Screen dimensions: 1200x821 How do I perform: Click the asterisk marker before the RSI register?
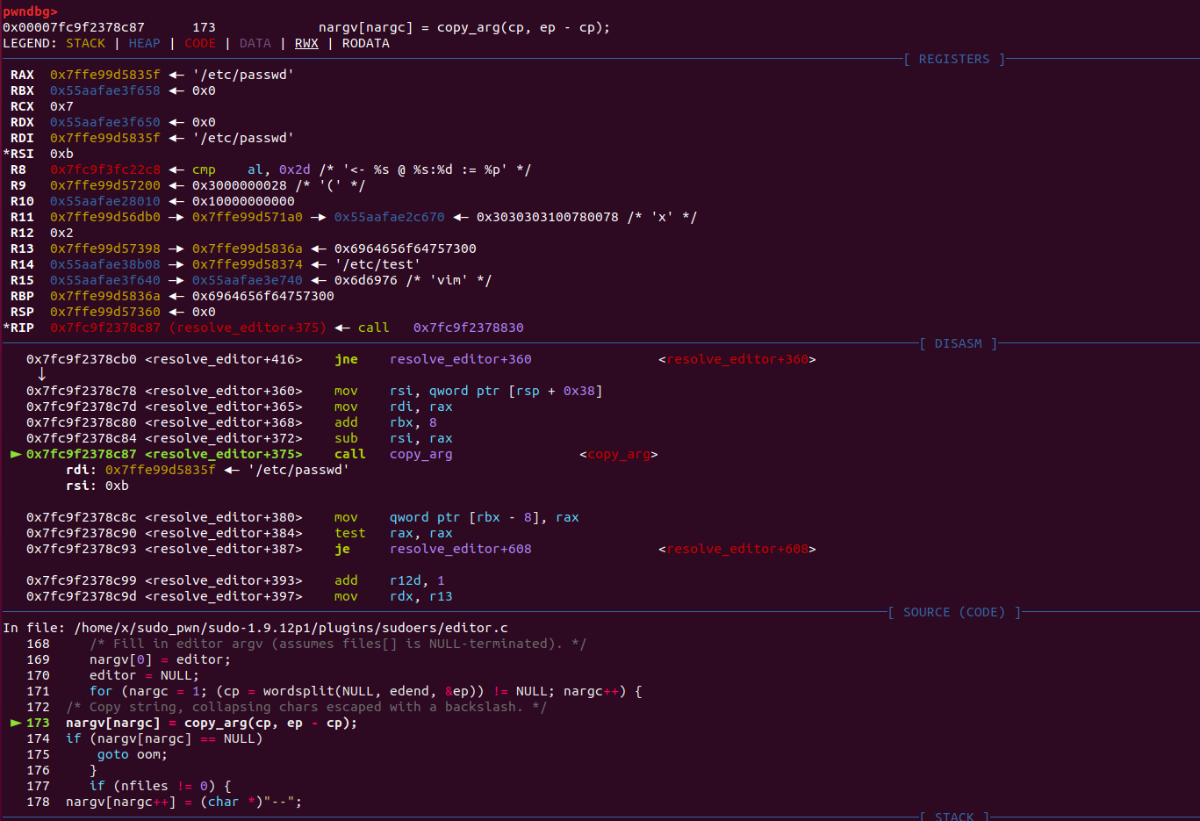click(6, 154)
